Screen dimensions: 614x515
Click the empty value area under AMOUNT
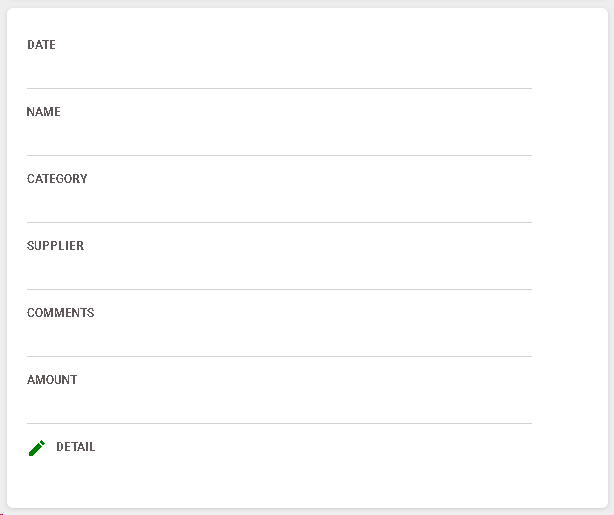click(x=279, y=405)
